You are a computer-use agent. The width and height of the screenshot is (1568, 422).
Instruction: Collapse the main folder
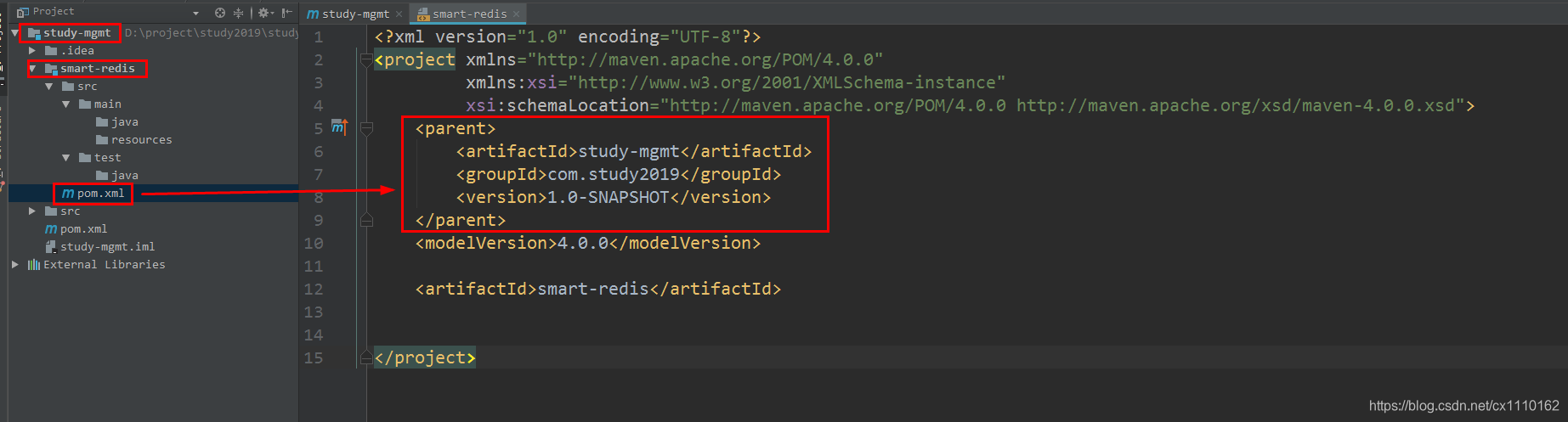(x=66, y=104)
